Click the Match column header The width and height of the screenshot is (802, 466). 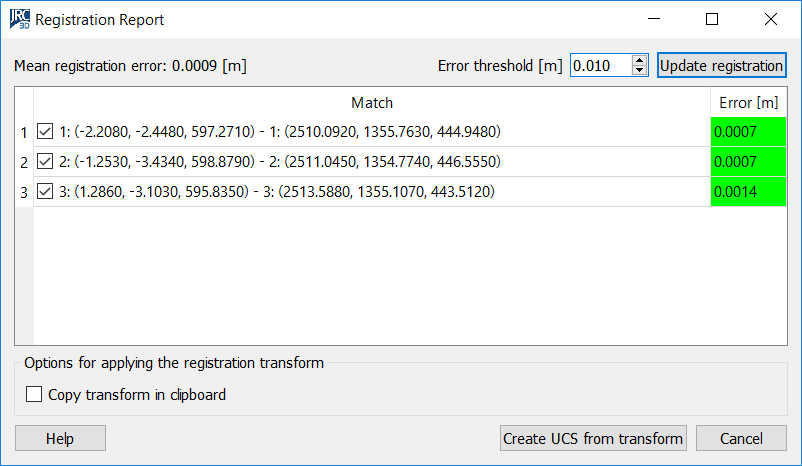pos(372,102)
